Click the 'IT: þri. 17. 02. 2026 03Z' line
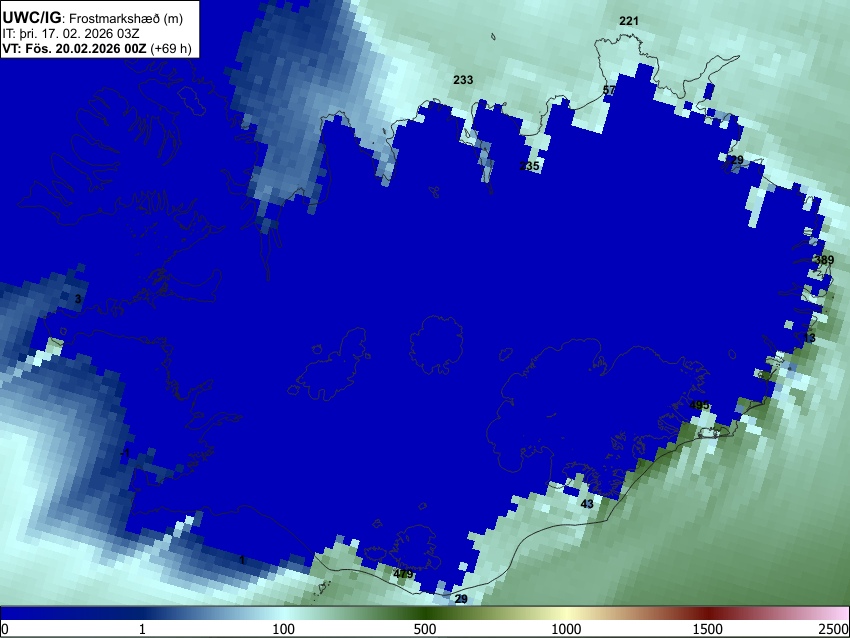The width and height of the screenshot is (850, 638). tap(70, 34)
